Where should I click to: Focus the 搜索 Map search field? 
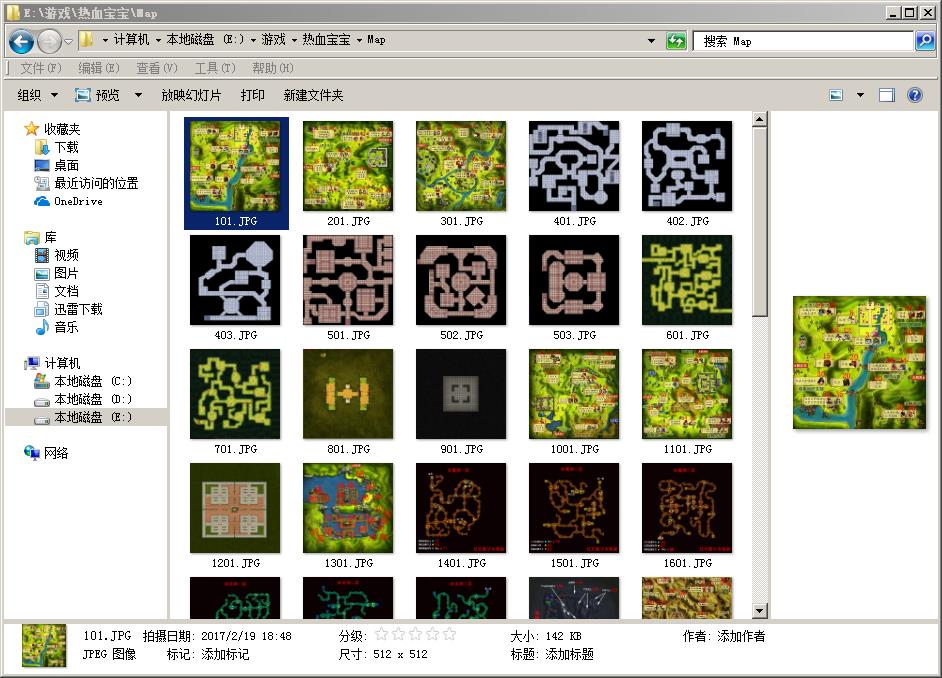803,41
